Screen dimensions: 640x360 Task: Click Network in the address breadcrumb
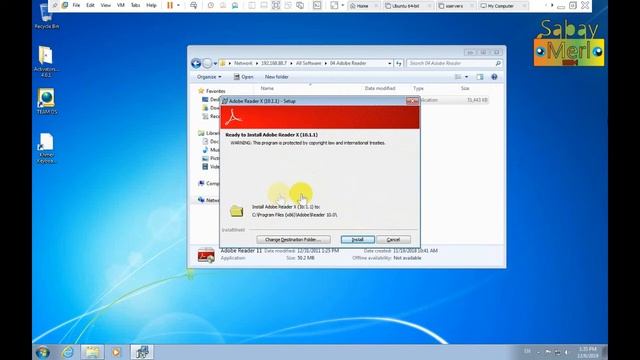click(243, 63)
